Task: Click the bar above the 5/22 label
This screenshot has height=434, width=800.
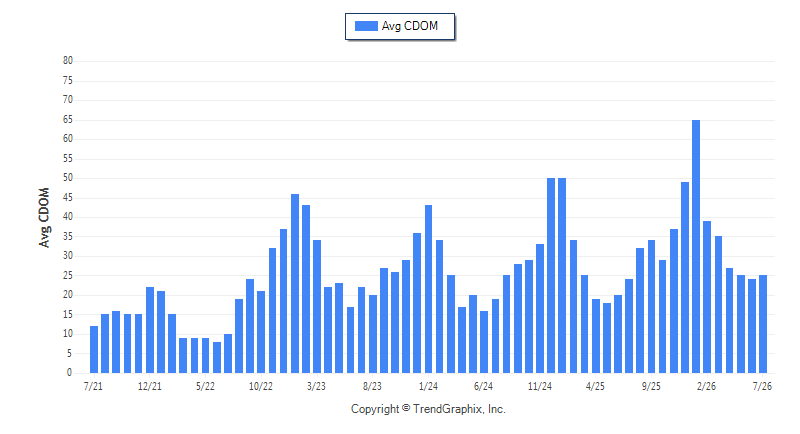Action: click(205, 355)
